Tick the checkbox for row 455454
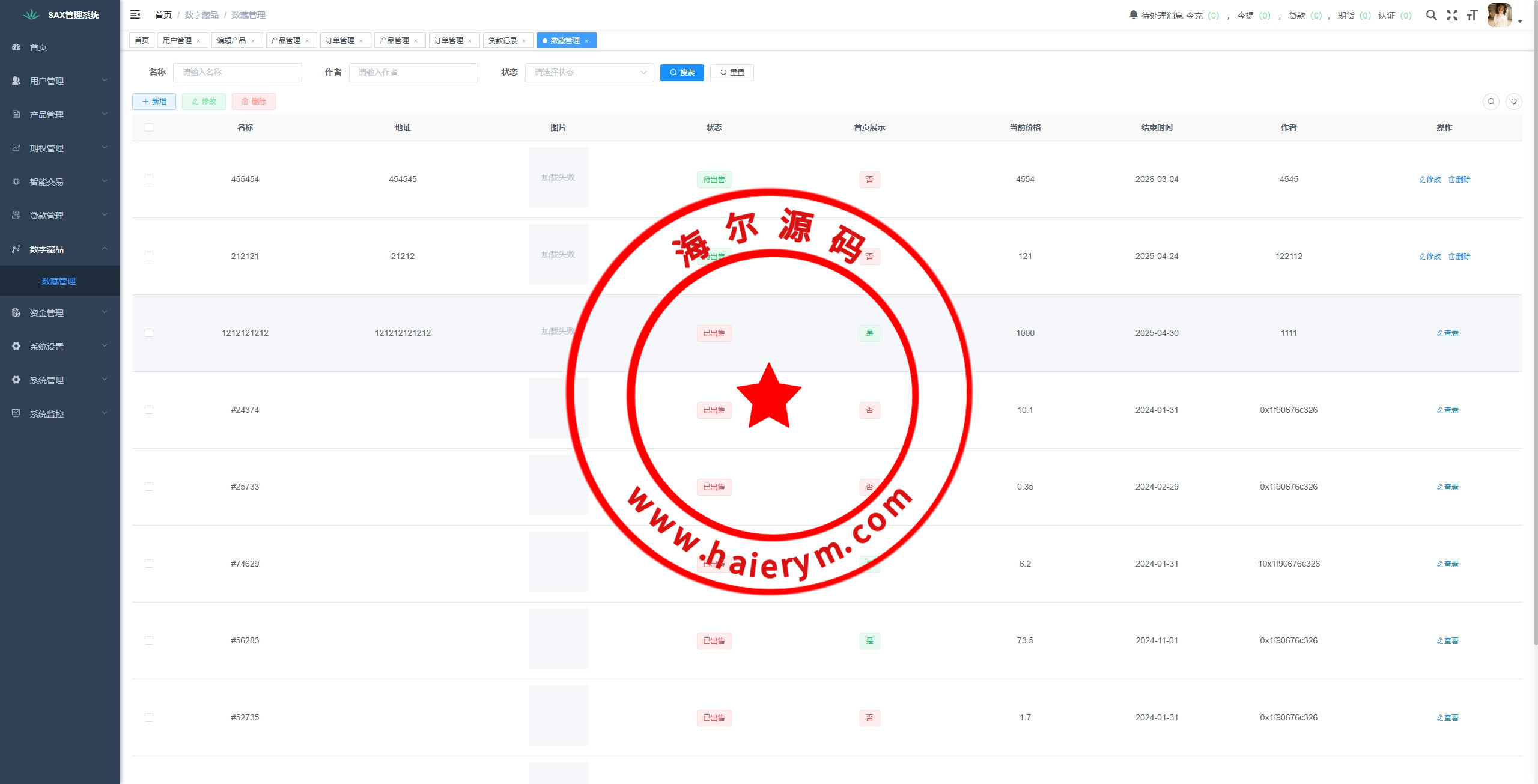The height and width of the screenshot is (784, 1538). pos(149,179)
